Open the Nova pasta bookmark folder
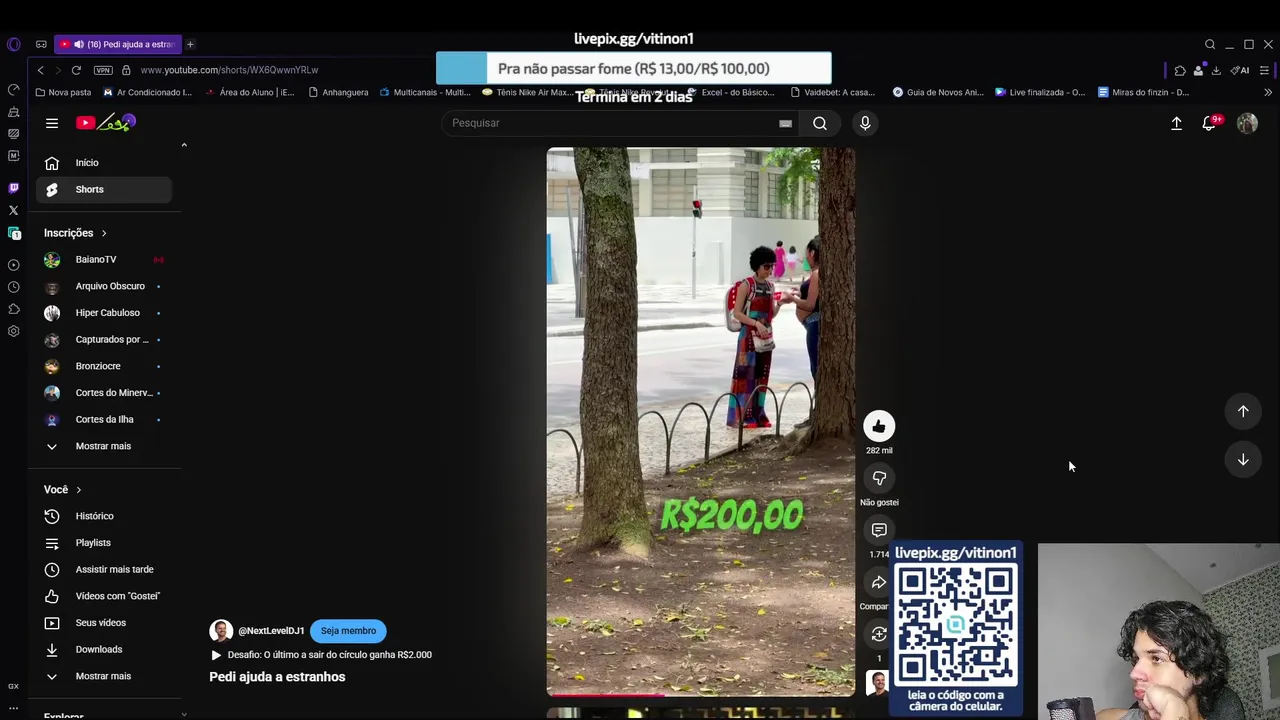1280x720 pixels. coord(63,92)
